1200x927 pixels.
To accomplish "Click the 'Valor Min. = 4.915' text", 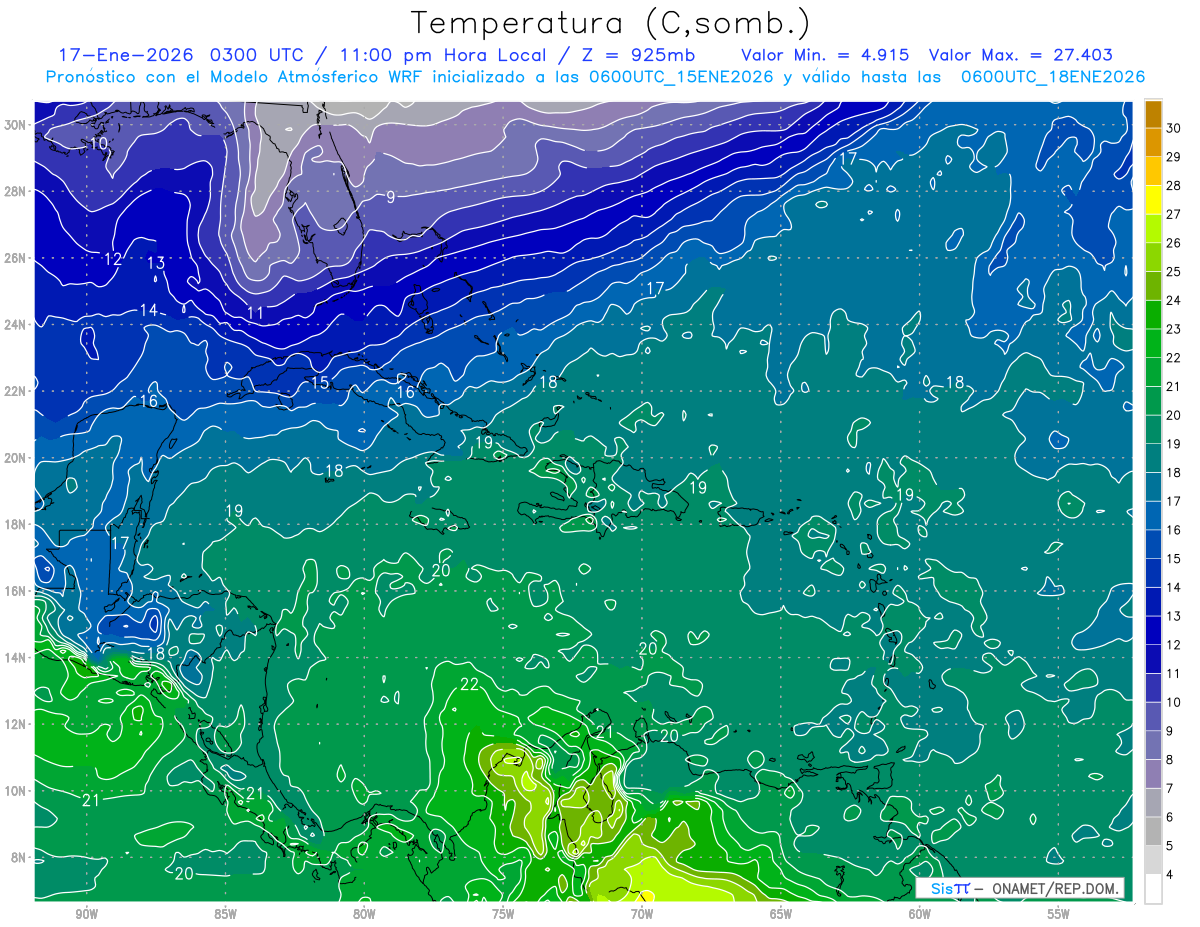I will (x=826, y=55).
